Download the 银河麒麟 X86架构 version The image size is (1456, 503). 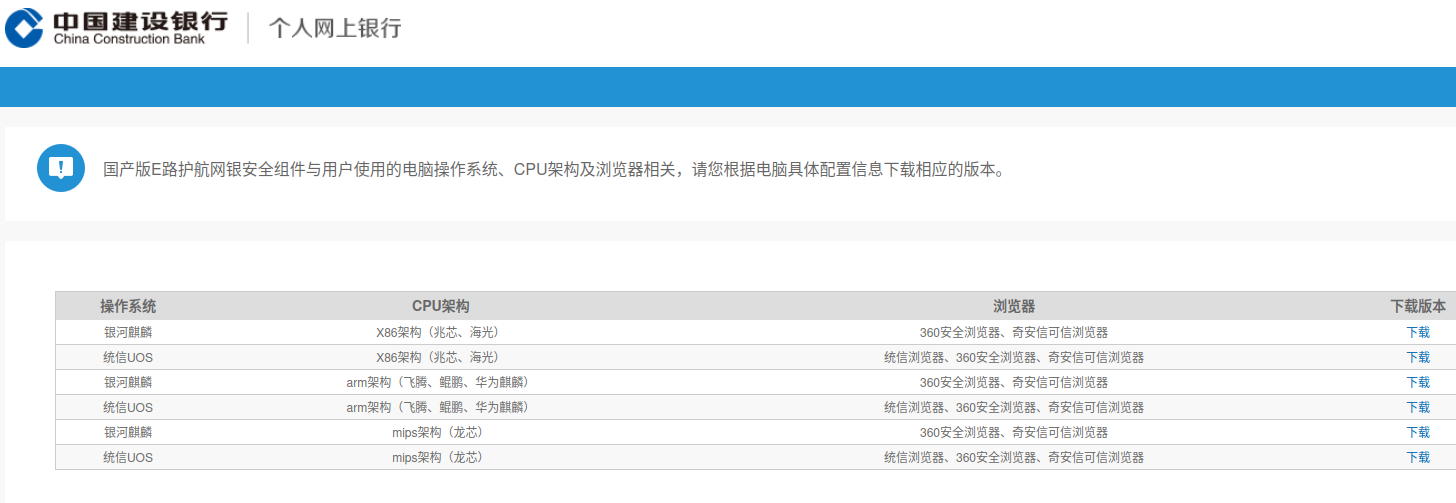(x=1417, y=333)
